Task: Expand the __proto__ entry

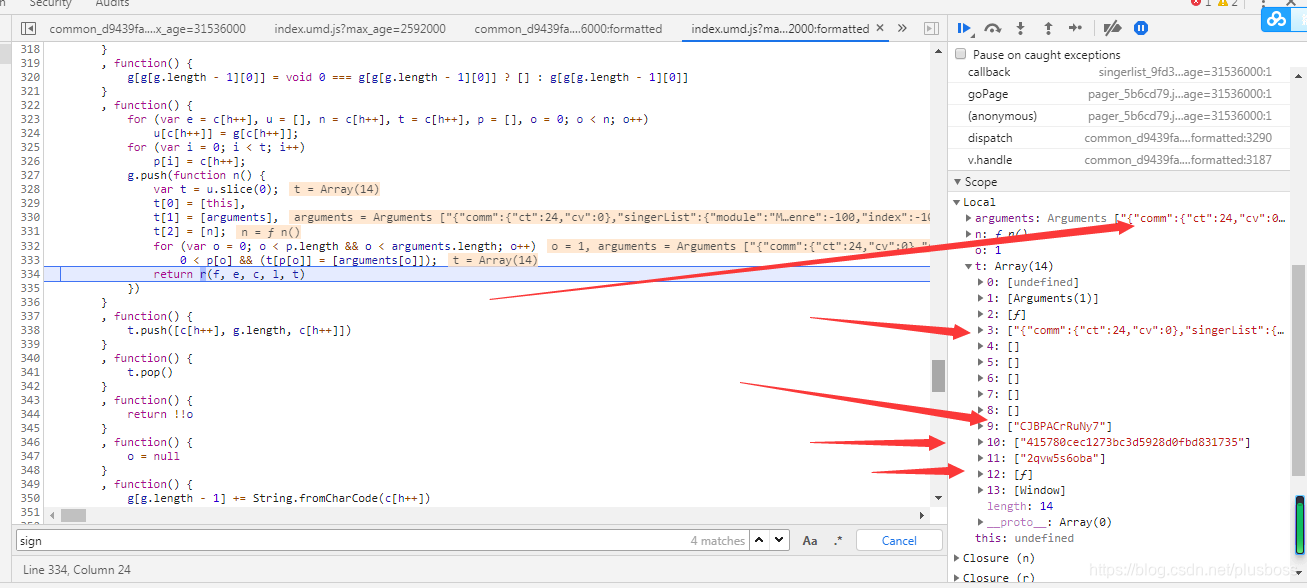Action: (980, 522)
